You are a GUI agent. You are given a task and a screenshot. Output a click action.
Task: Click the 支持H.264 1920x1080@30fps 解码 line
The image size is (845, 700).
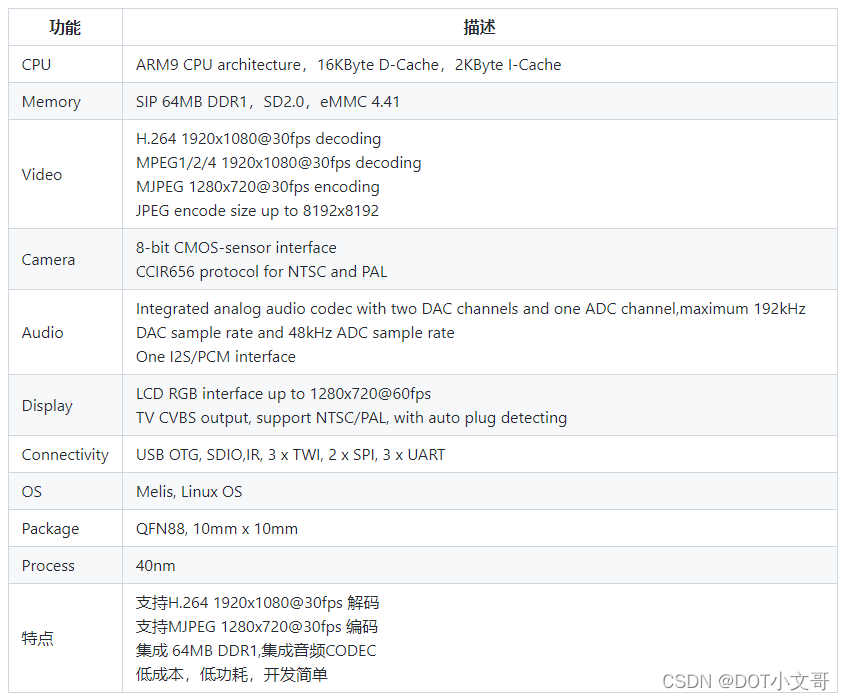click(258, 603)
